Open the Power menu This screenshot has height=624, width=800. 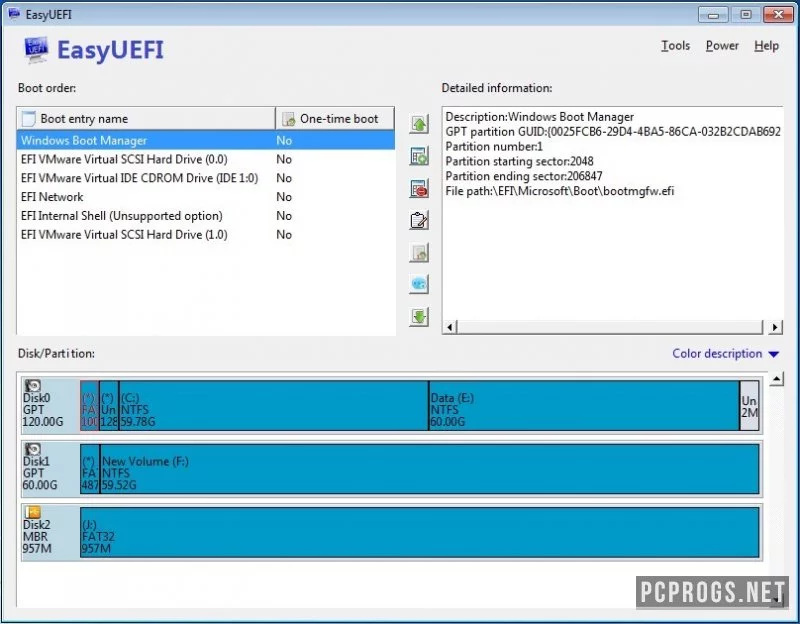tap(722, 46)
